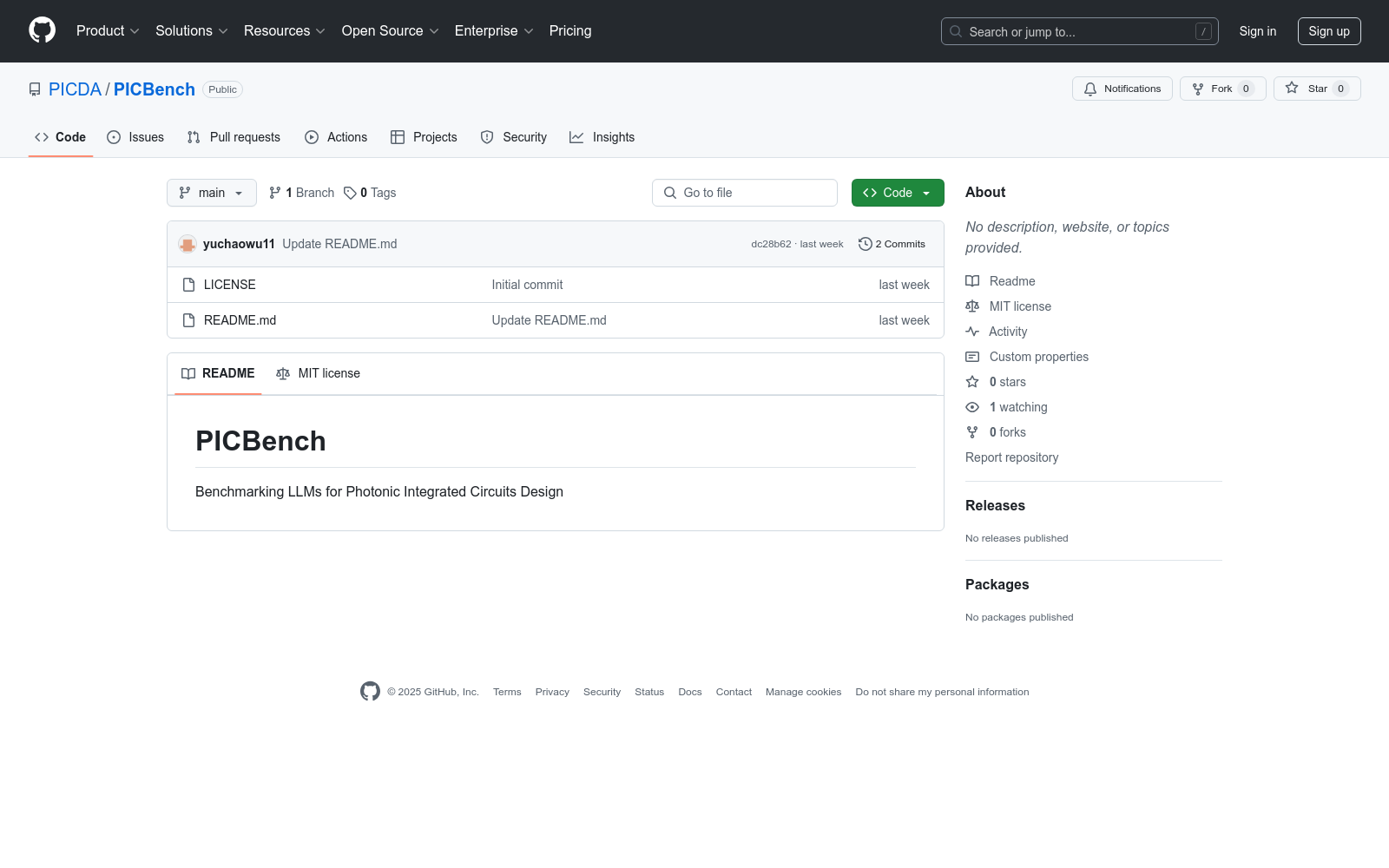The height and width of the screenshot is (868, 1389).
Task: View the 2 Commits history
Action: (892, 244)
